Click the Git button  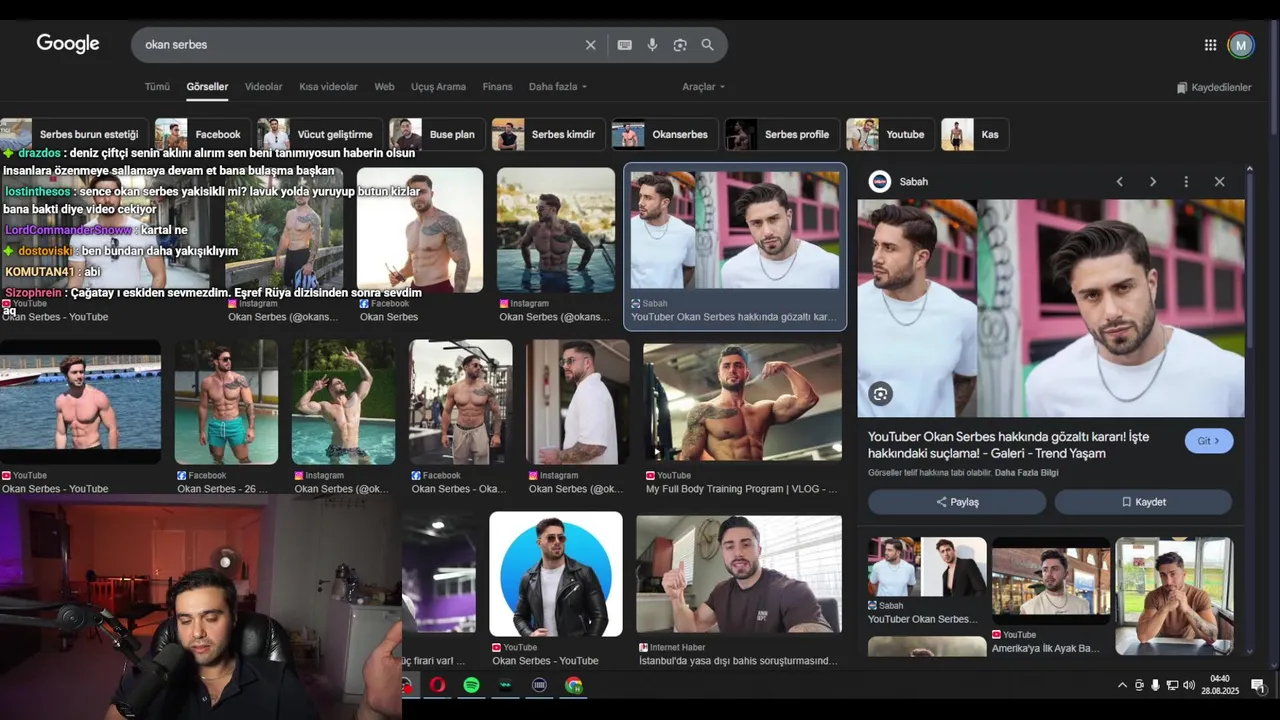click(1209, 441)
